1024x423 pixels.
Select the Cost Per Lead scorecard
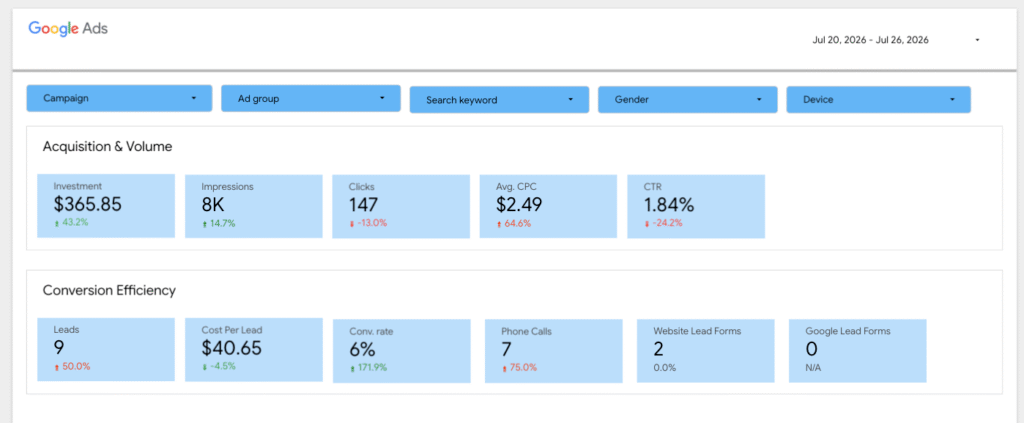click(x=253, y=349)
